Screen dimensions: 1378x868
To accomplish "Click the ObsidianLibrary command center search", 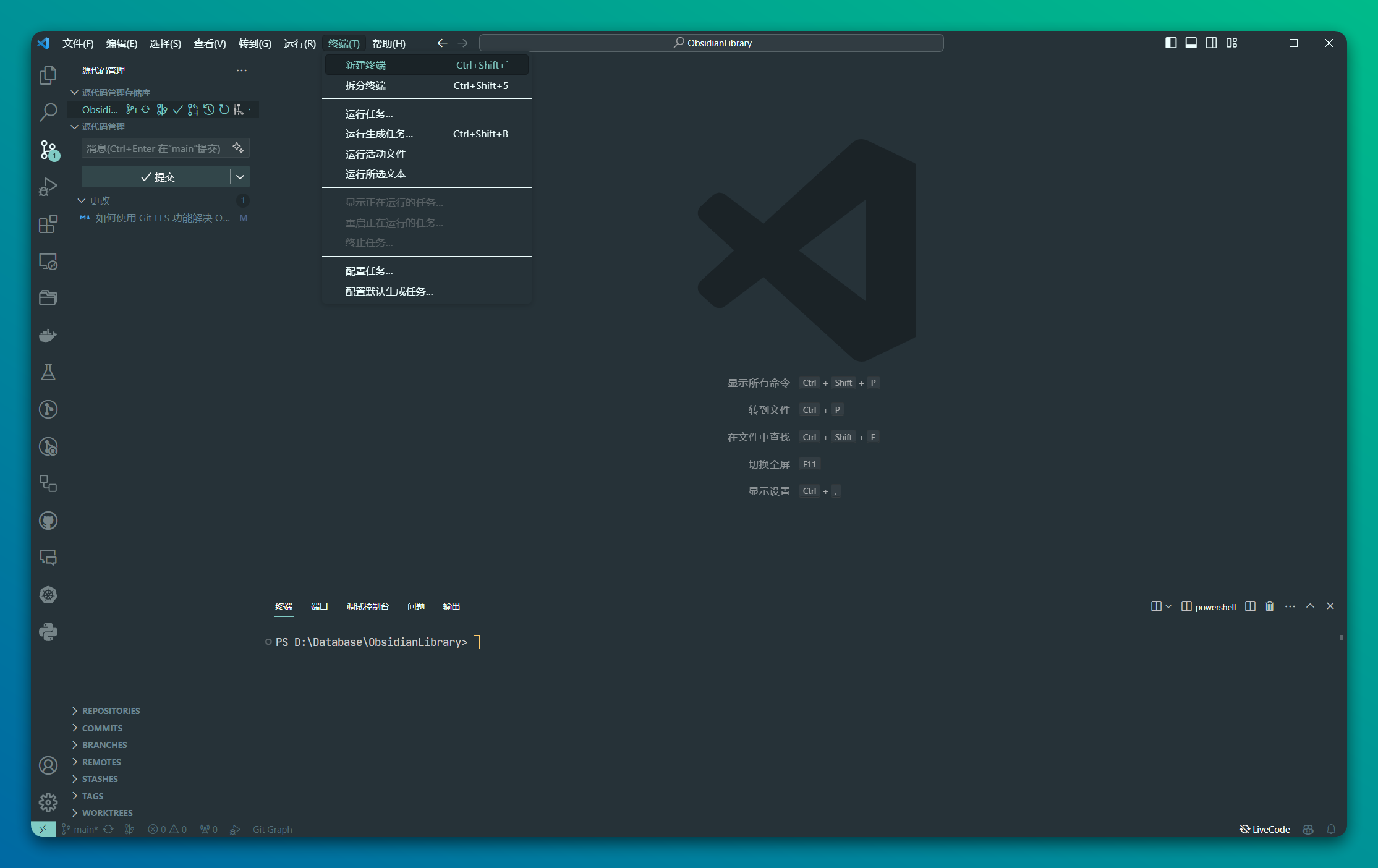I will [x=711, y=43].
